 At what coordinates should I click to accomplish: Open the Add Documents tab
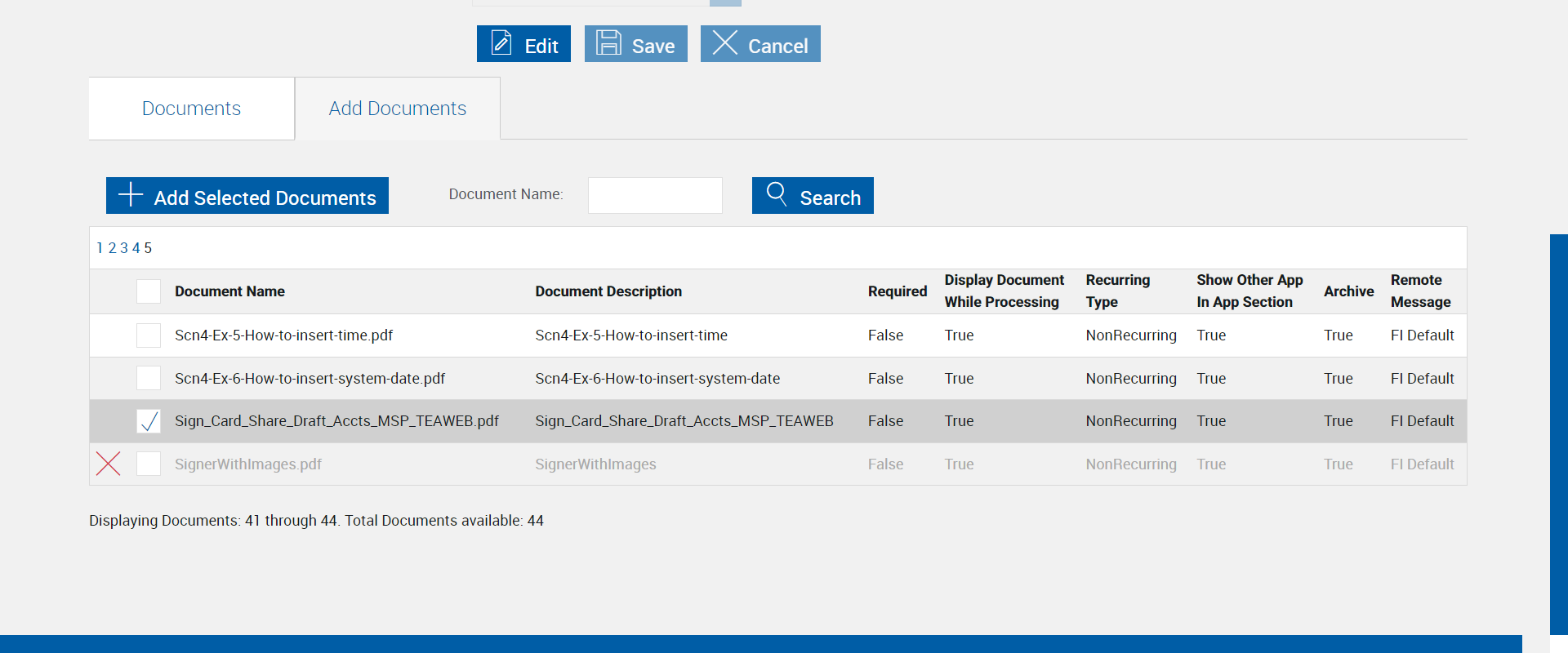[397, 109]
